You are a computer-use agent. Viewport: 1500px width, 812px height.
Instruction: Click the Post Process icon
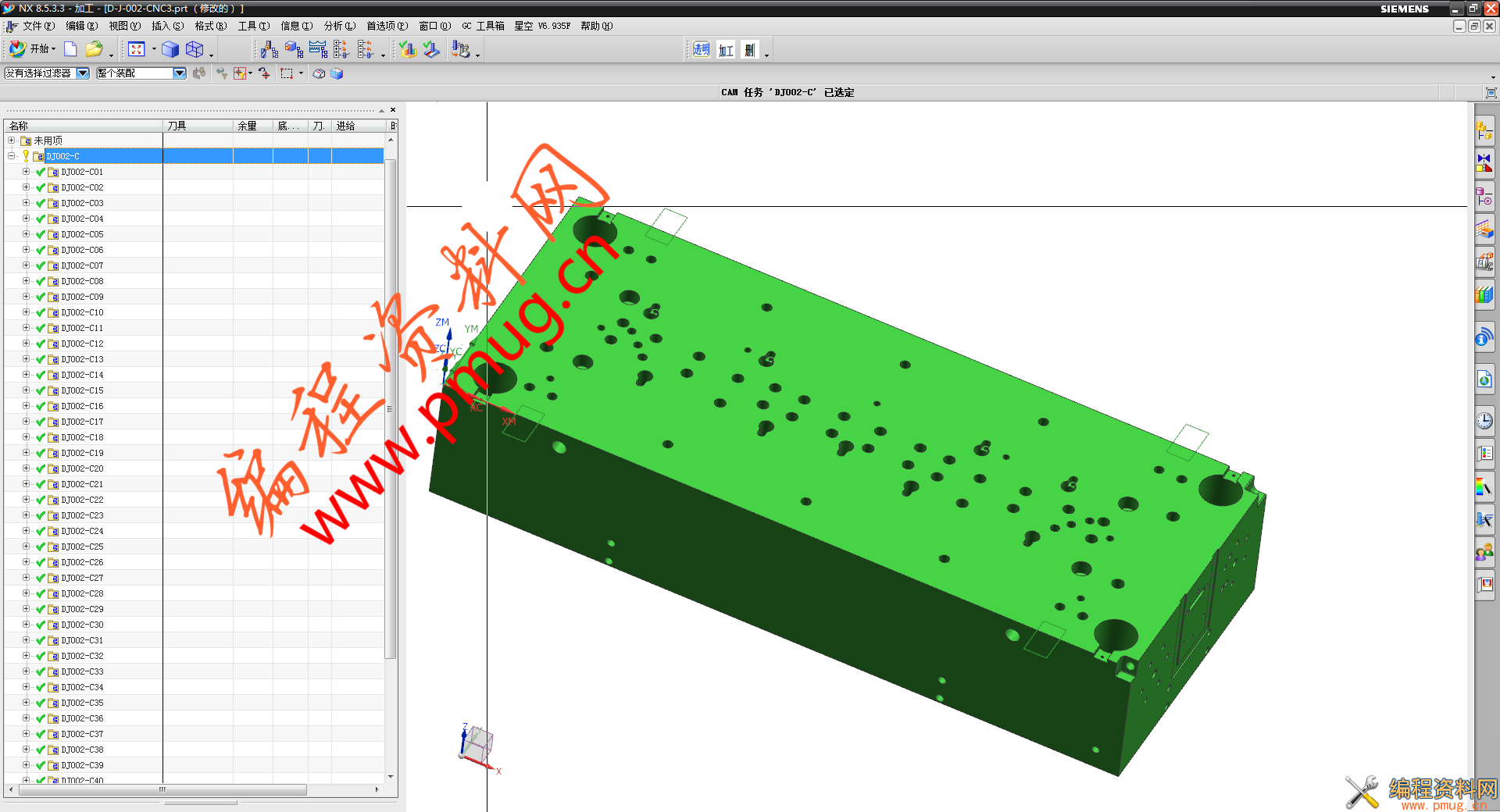pyautogui.click(x=461, y=49)
